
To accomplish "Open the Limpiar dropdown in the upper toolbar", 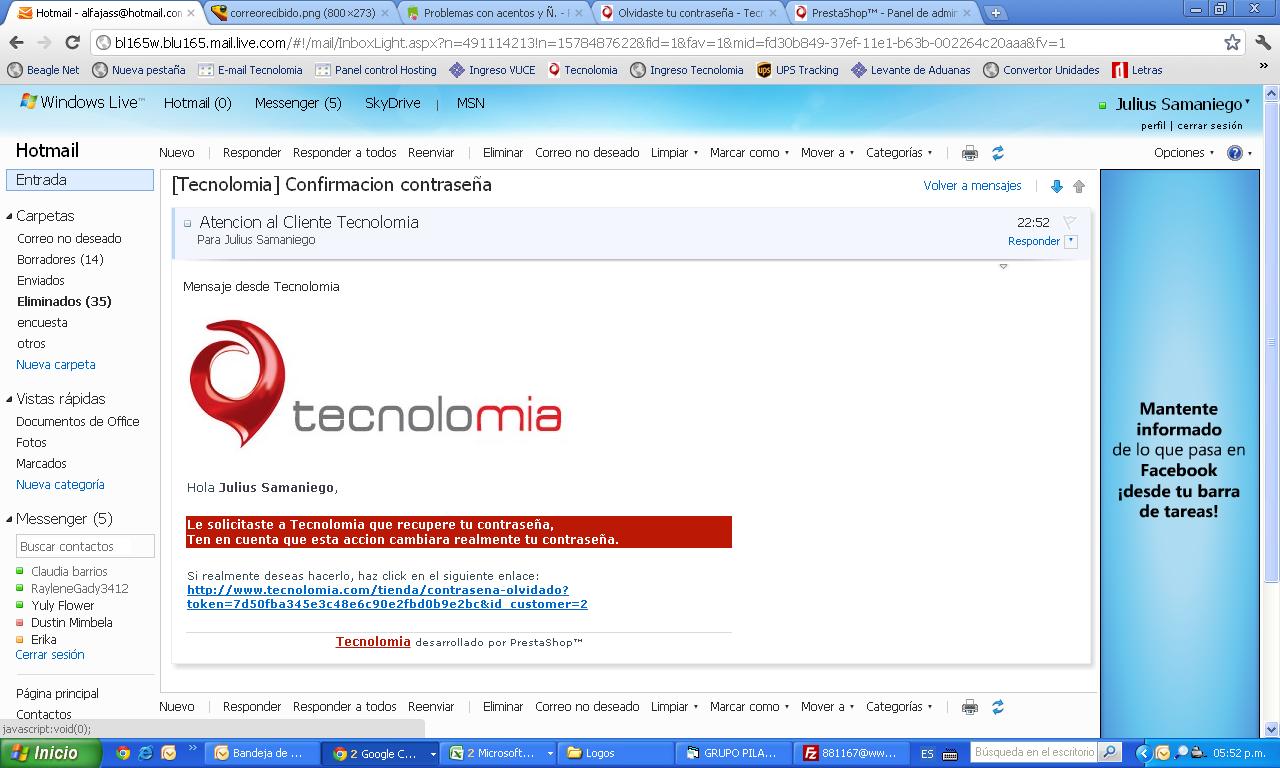I will (673, 153).
